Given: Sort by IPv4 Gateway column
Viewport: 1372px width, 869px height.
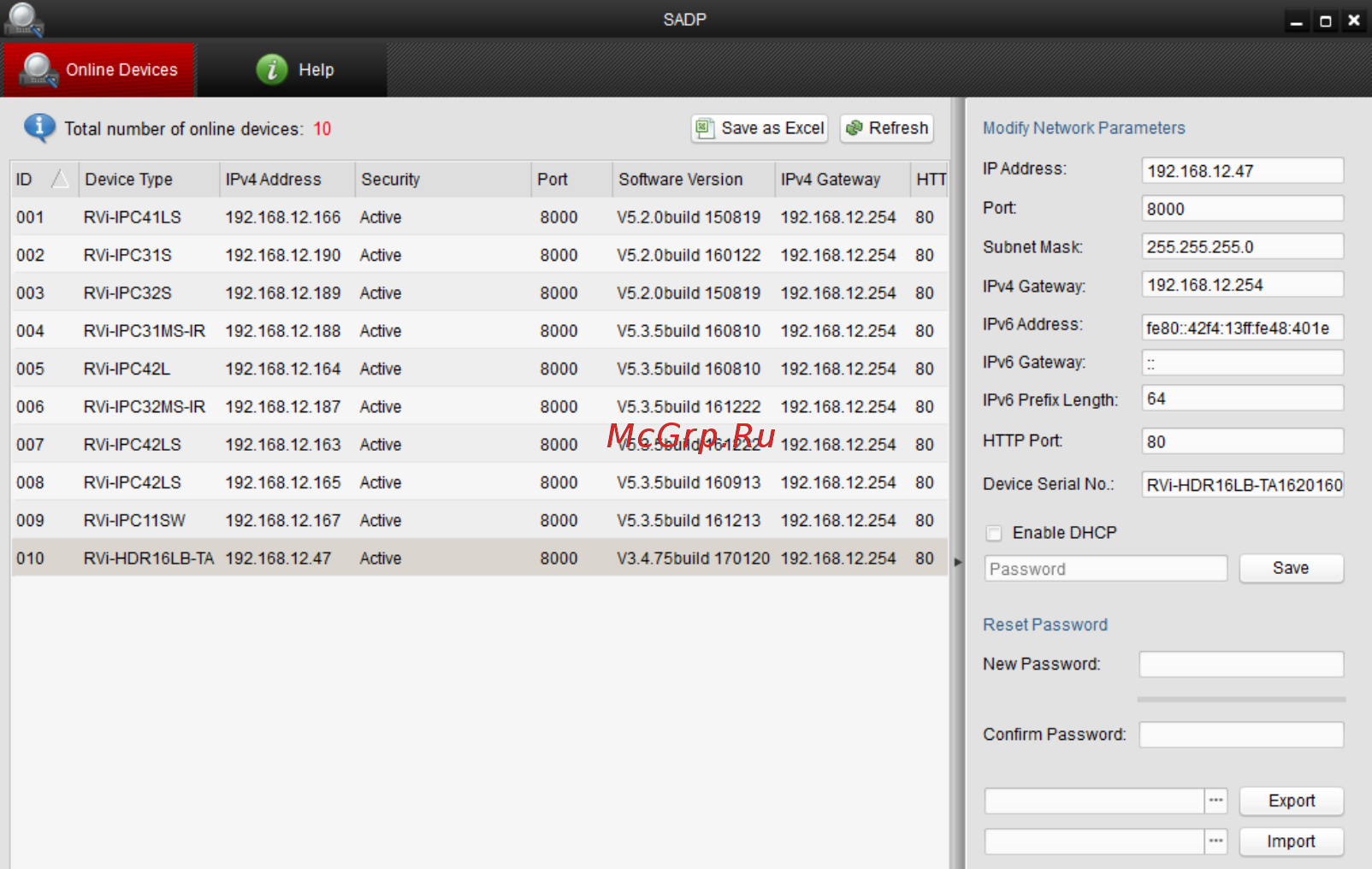Looking at the screenshot, I should coord(843,180).
